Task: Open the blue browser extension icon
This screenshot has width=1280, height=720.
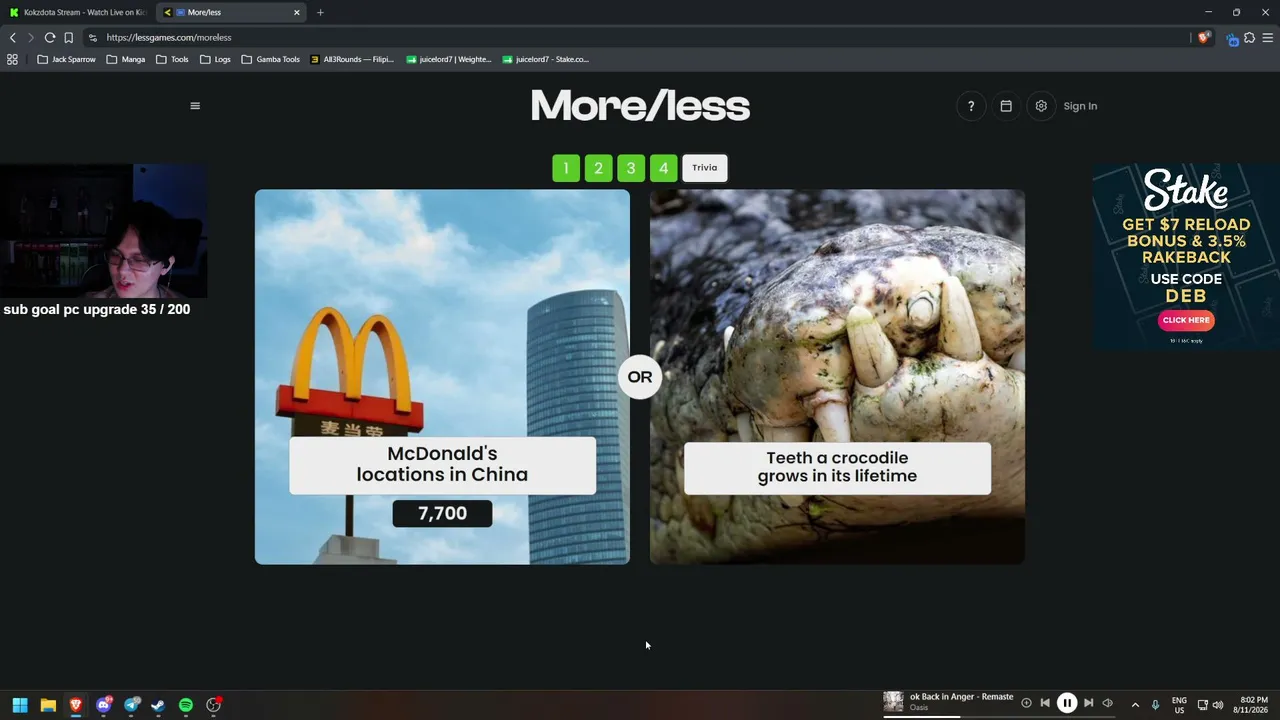Action: coord(1232,38)
